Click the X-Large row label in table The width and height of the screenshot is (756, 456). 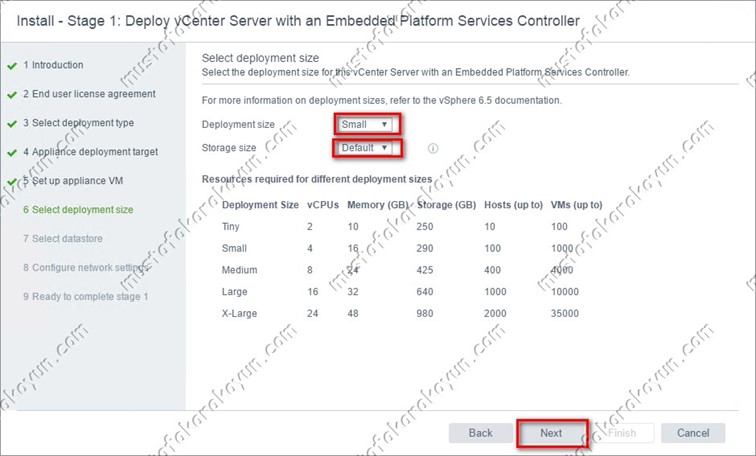pos(239,313)
